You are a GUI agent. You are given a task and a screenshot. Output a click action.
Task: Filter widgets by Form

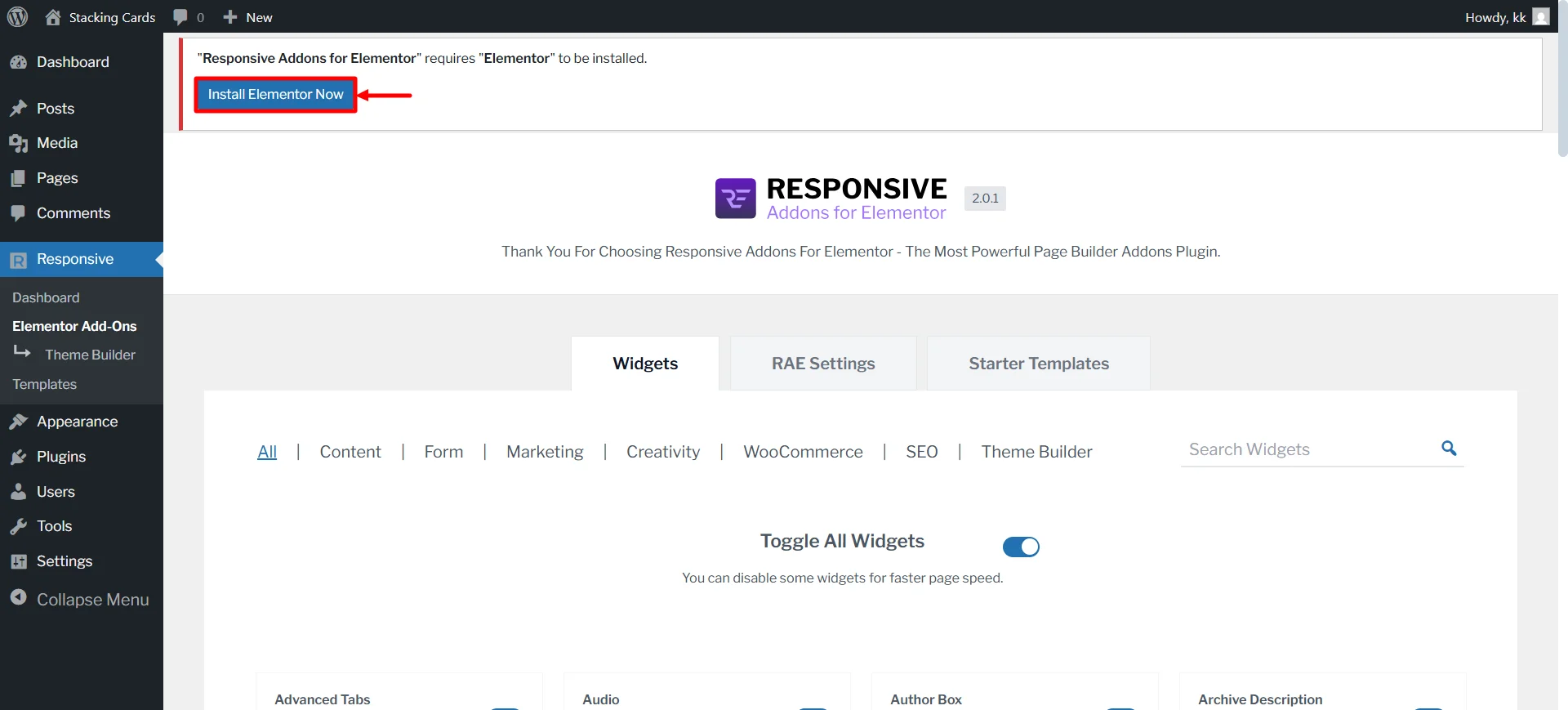(443, 452)
